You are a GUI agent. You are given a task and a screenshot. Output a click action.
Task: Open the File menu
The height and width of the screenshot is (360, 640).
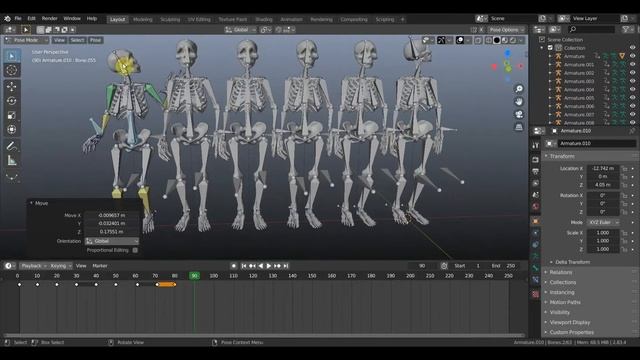click(18, 19)
